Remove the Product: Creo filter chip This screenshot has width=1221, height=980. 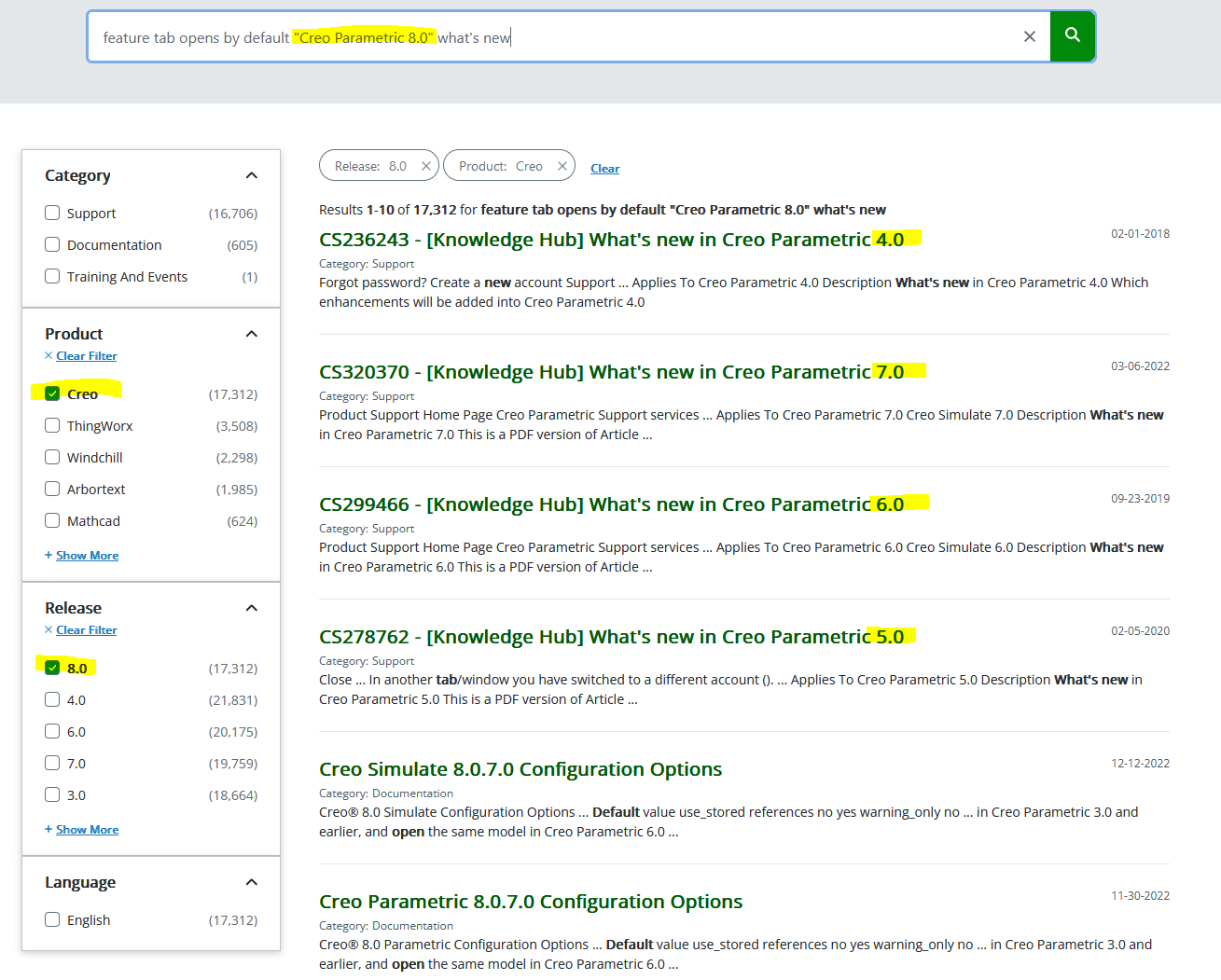coord(562,165)
